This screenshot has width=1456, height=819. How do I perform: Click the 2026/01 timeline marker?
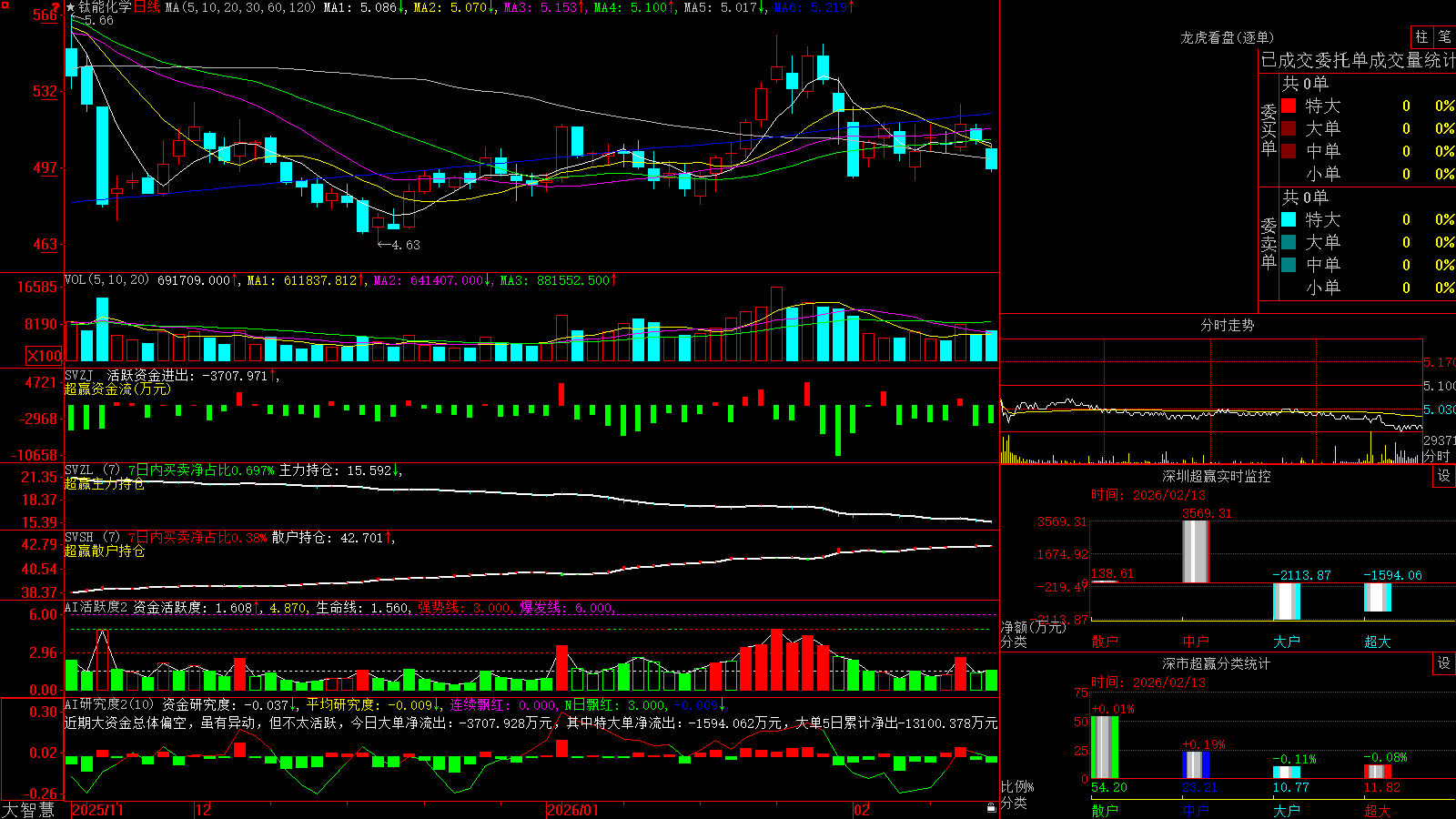(573, 810)
